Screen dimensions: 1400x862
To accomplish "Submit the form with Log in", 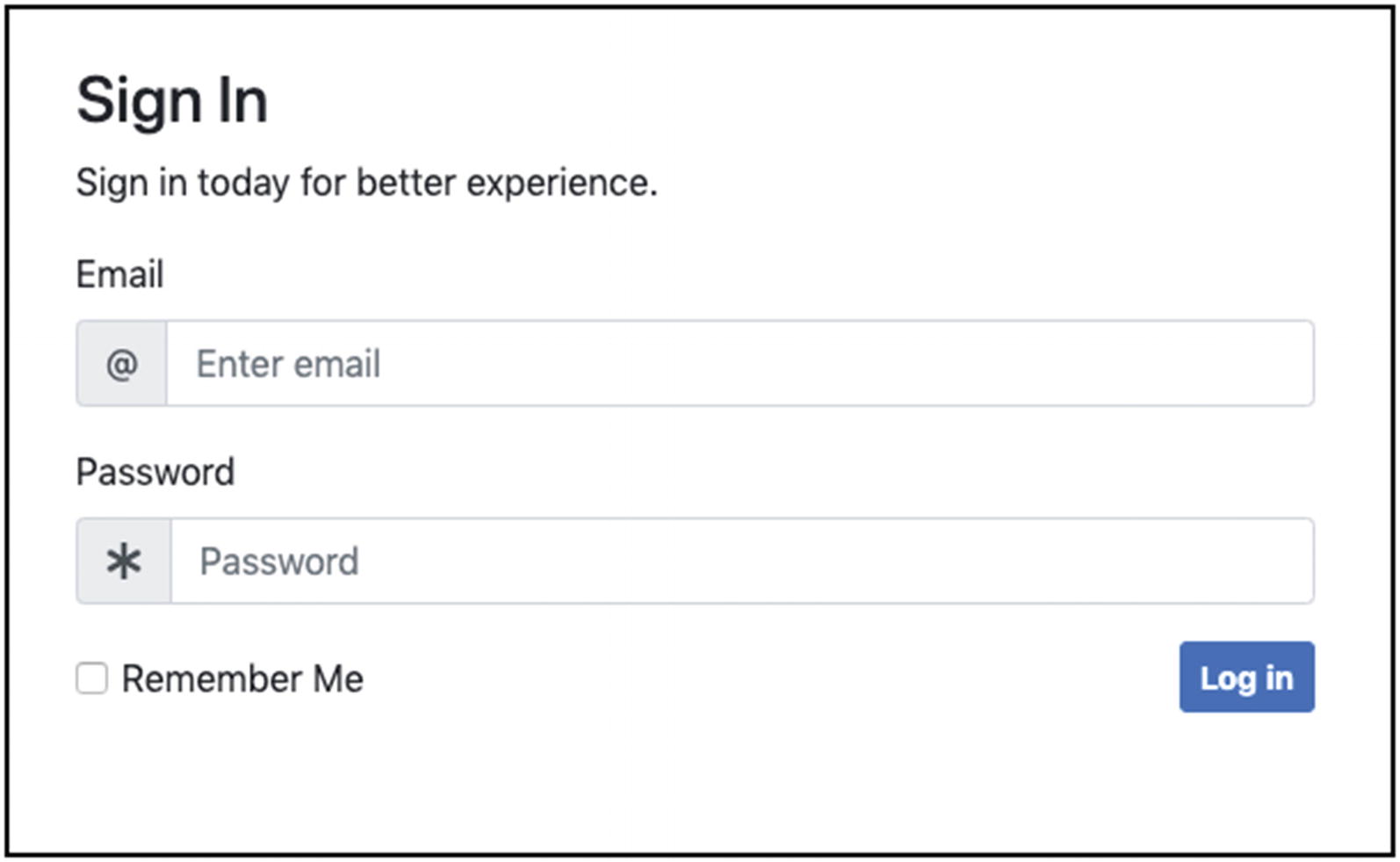I will (1246, 677).
